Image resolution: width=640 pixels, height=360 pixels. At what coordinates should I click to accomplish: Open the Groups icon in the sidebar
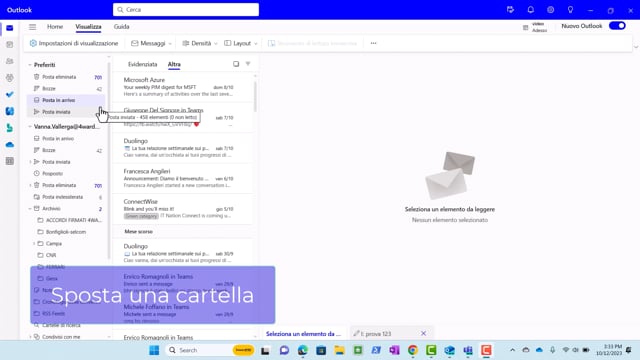pyautogui.click(x=10, y=78)
